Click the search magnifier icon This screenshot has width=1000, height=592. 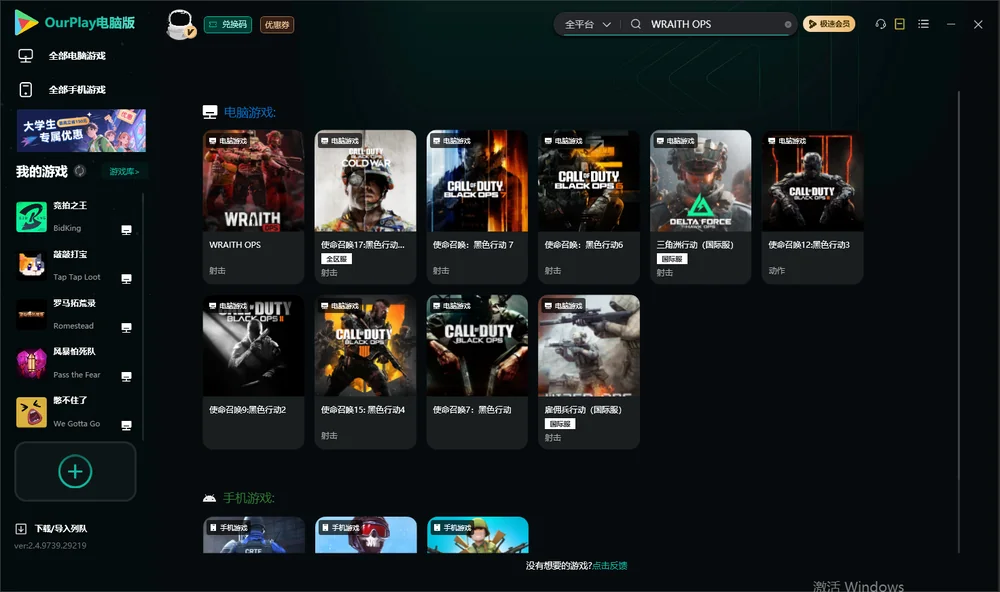[636, 24]
